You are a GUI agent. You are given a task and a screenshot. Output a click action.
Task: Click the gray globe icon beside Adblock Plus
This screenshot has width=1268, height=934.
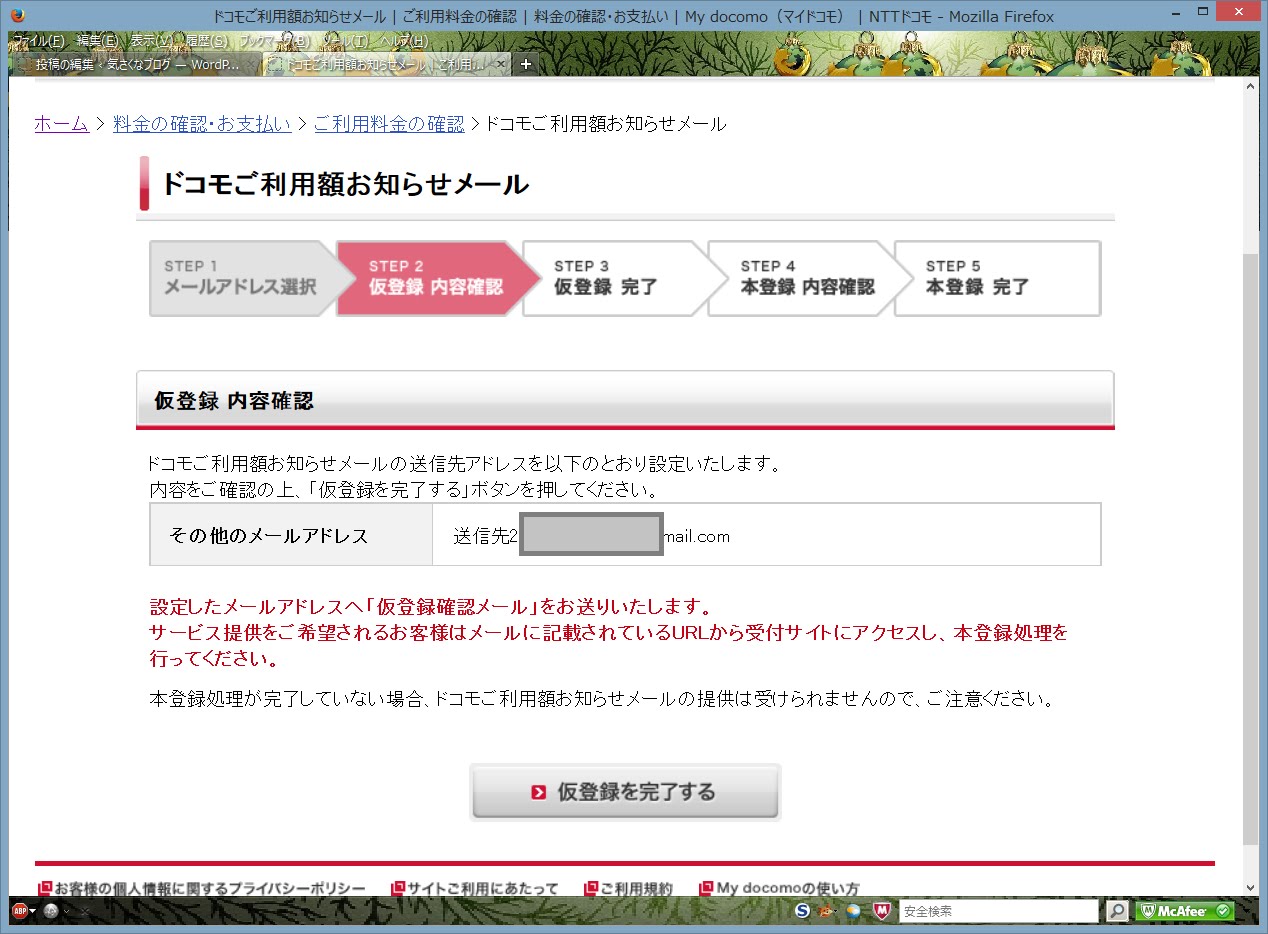[x=50, y=911]
